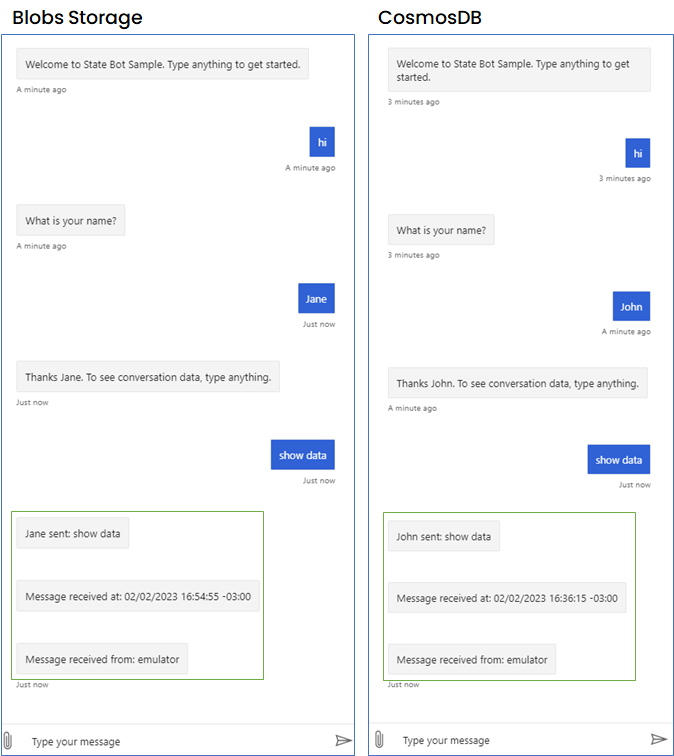The height and width of the screenshot is (756, 674).
Task: Click the "hi" message in CosmosDB chat
Action: (637, 153)
